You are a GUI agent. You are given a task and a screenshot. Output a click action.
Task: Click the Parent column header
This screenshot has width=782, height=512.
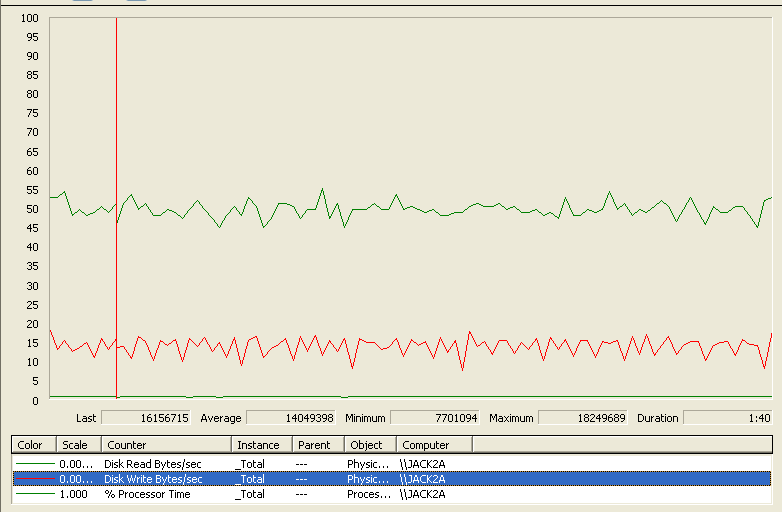[x=314, y=445]
